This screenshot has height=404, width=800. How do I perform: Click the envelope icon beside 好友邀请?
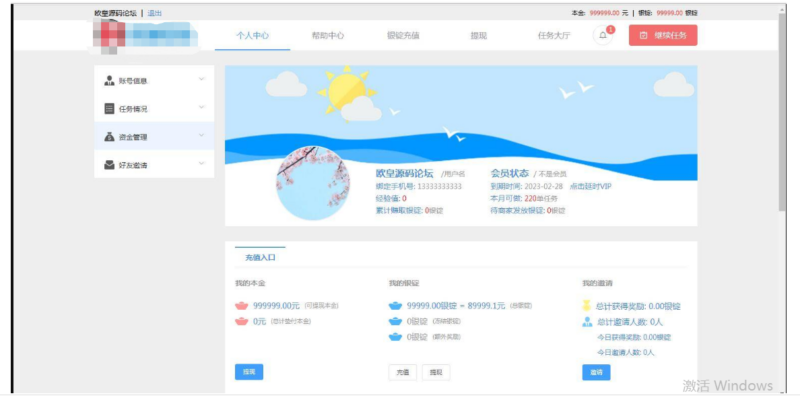[x=109, y=165]
